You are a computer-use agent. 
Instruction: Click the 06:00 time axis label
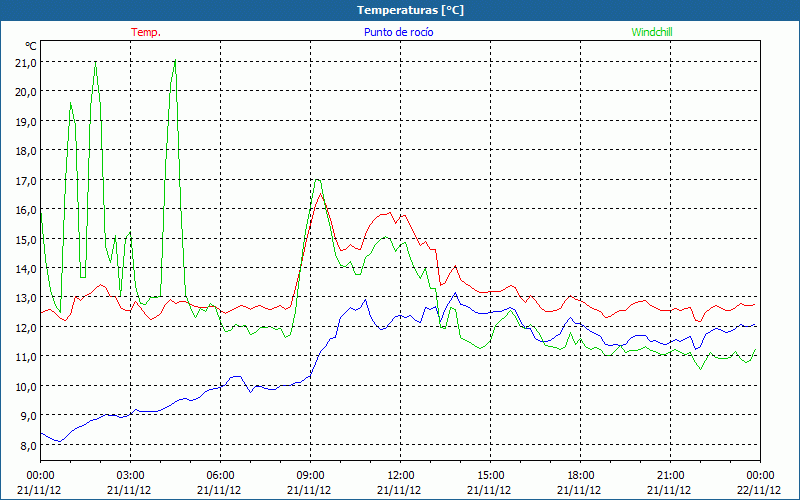(220, 476)
